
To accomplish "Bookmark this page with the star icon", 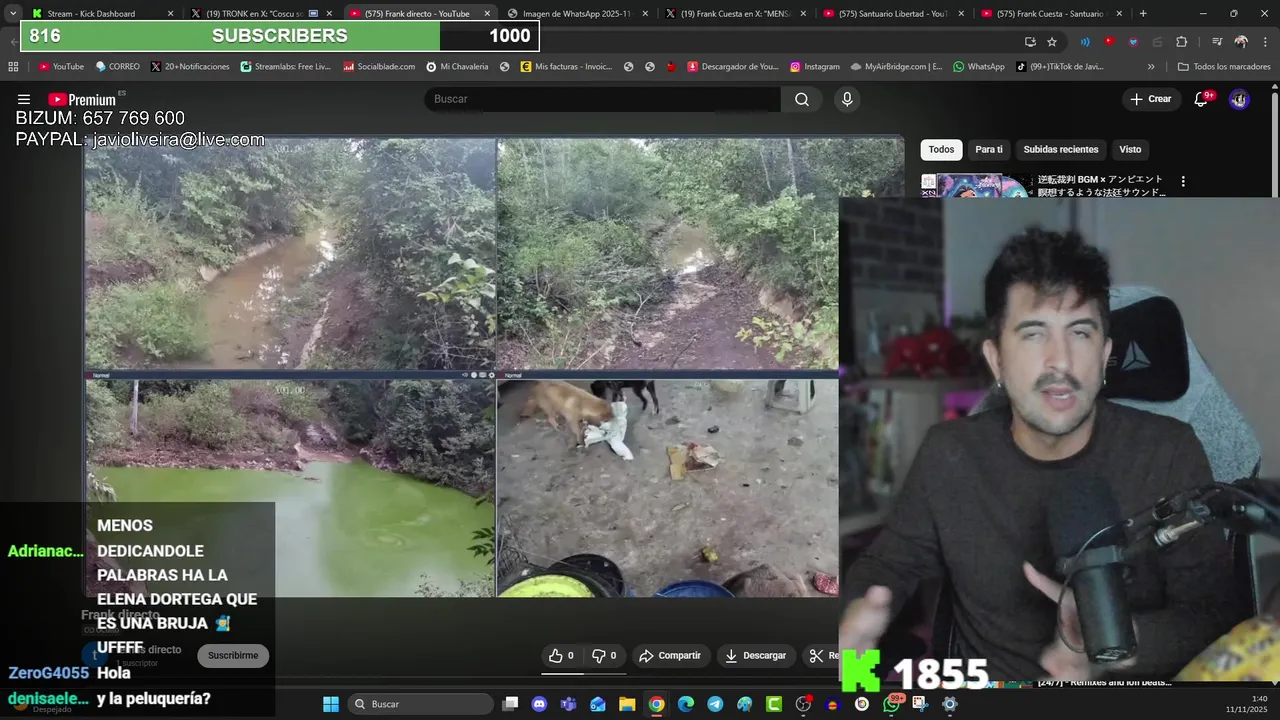I will [x=1052, y=42].
